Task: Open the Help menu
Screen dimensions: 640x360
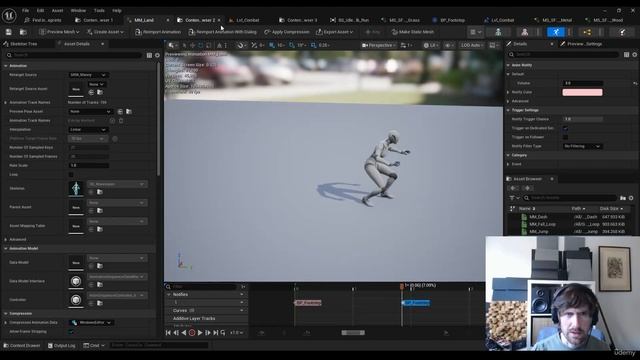Action: point(117,11)
